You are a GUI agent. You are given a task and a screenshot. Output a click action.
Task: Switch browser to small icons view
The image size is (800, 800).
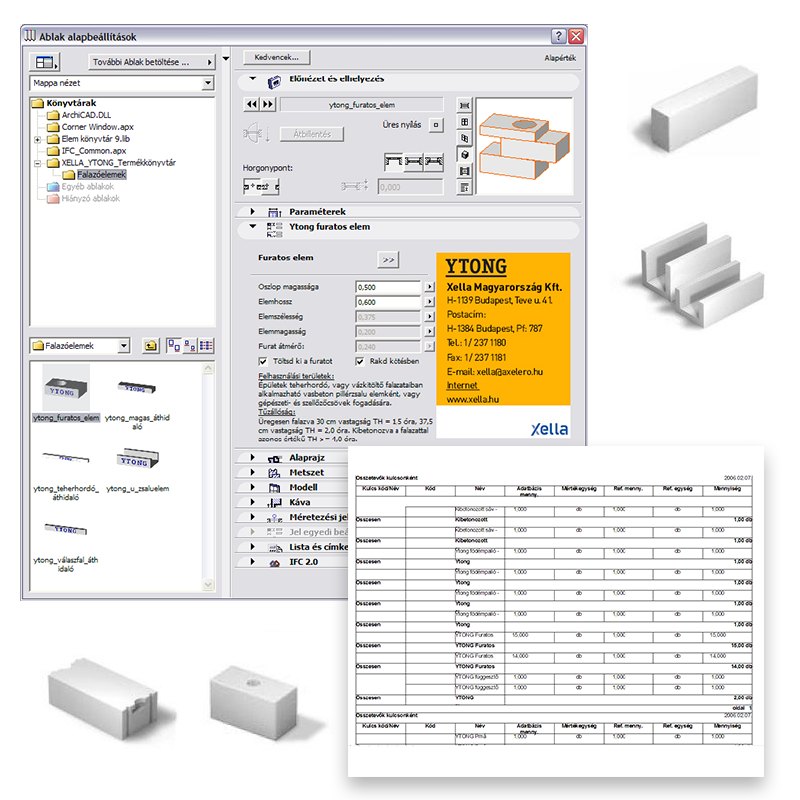point(190,346)
